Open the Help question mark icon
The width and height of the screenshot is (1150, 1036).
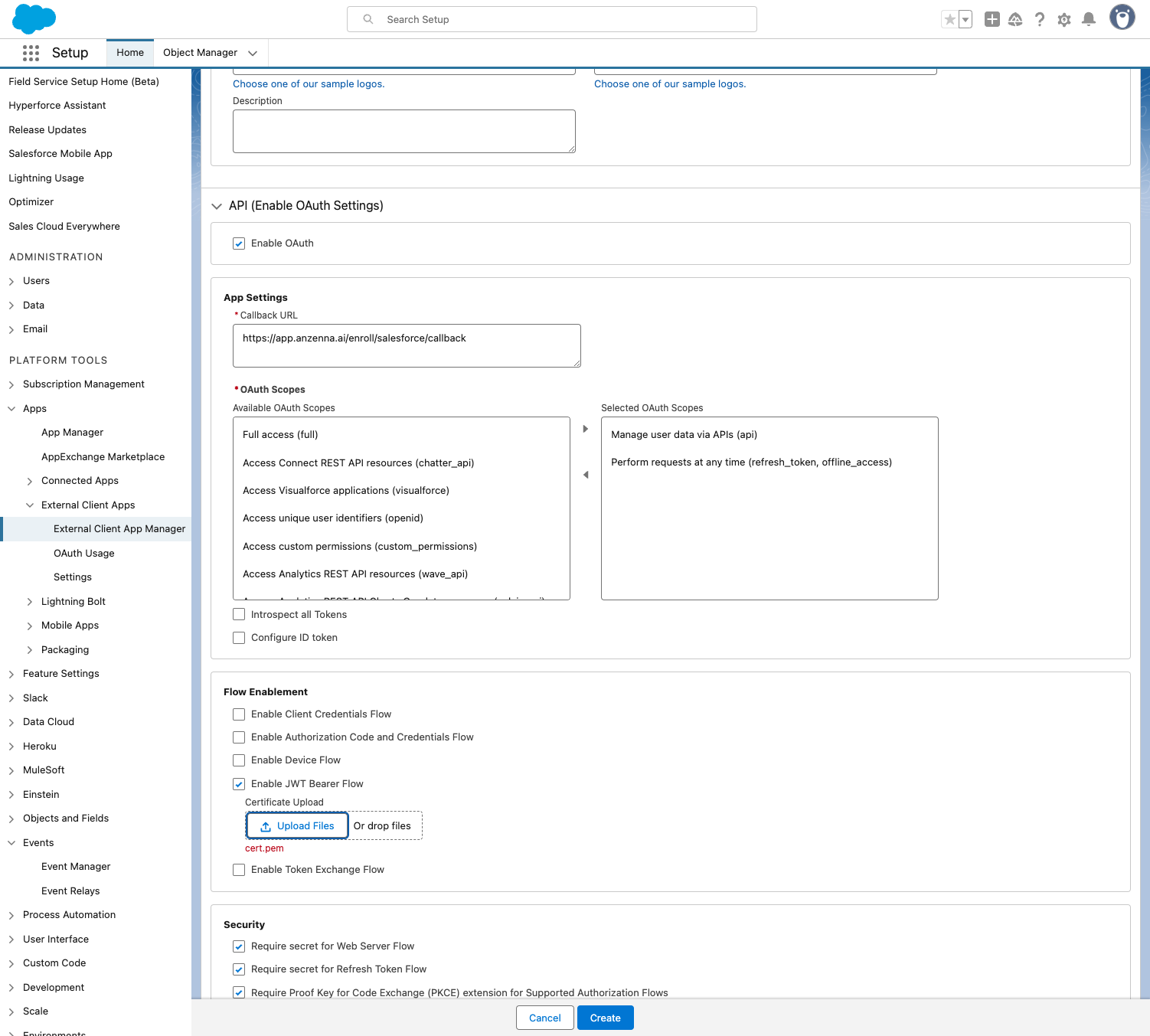pos(1039,20)
